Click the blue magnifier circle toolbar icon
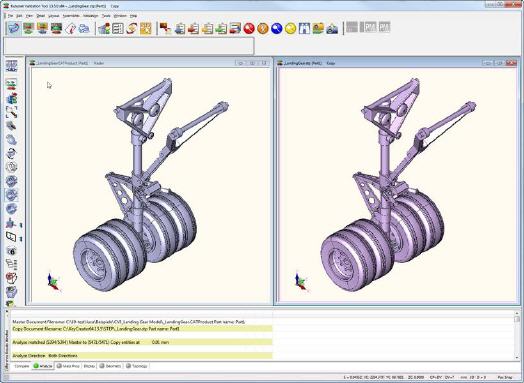The width and height of the screenshot is (524, 383). [277, 29]
